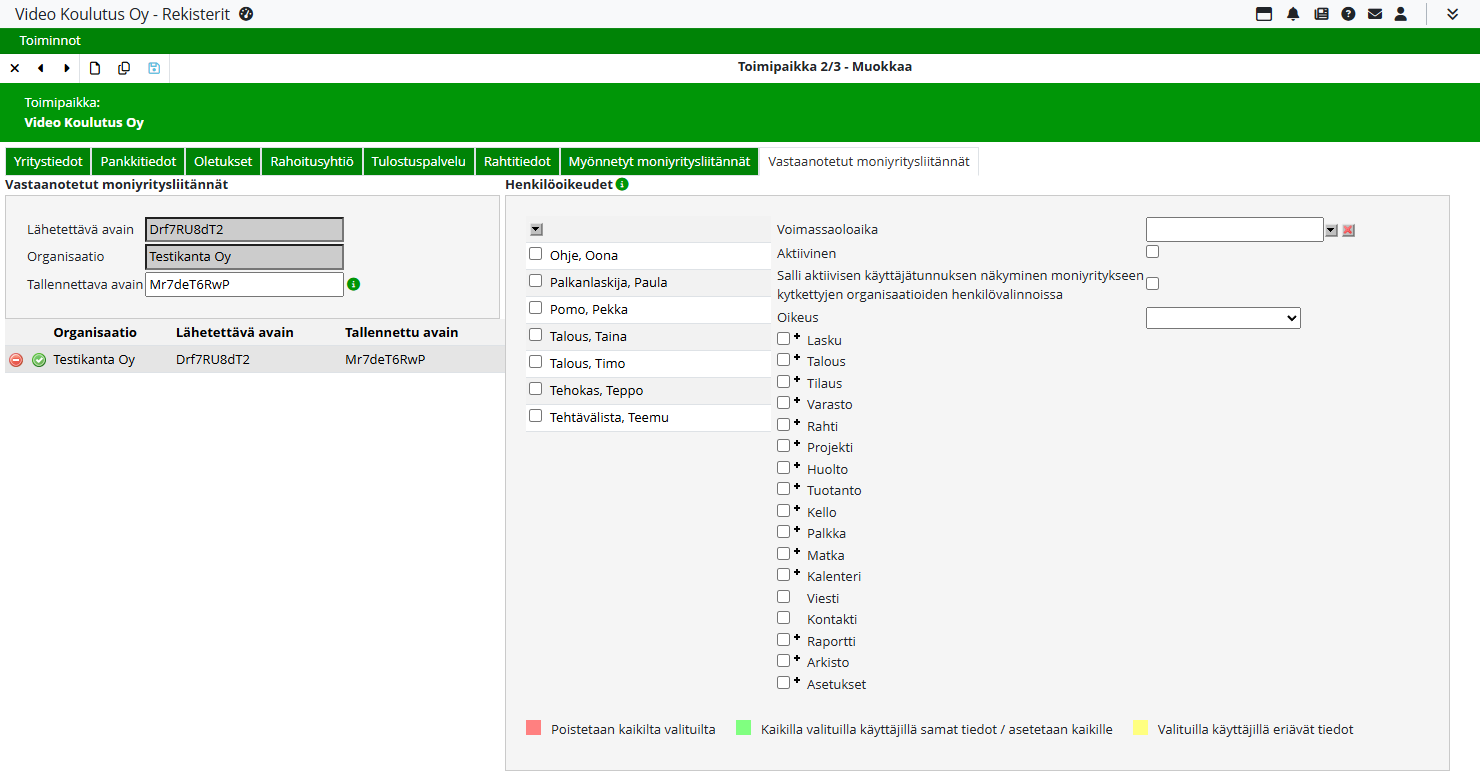Click the Tallennettava avain input field
Screen dimensions: 1480x781
(243, 285)
